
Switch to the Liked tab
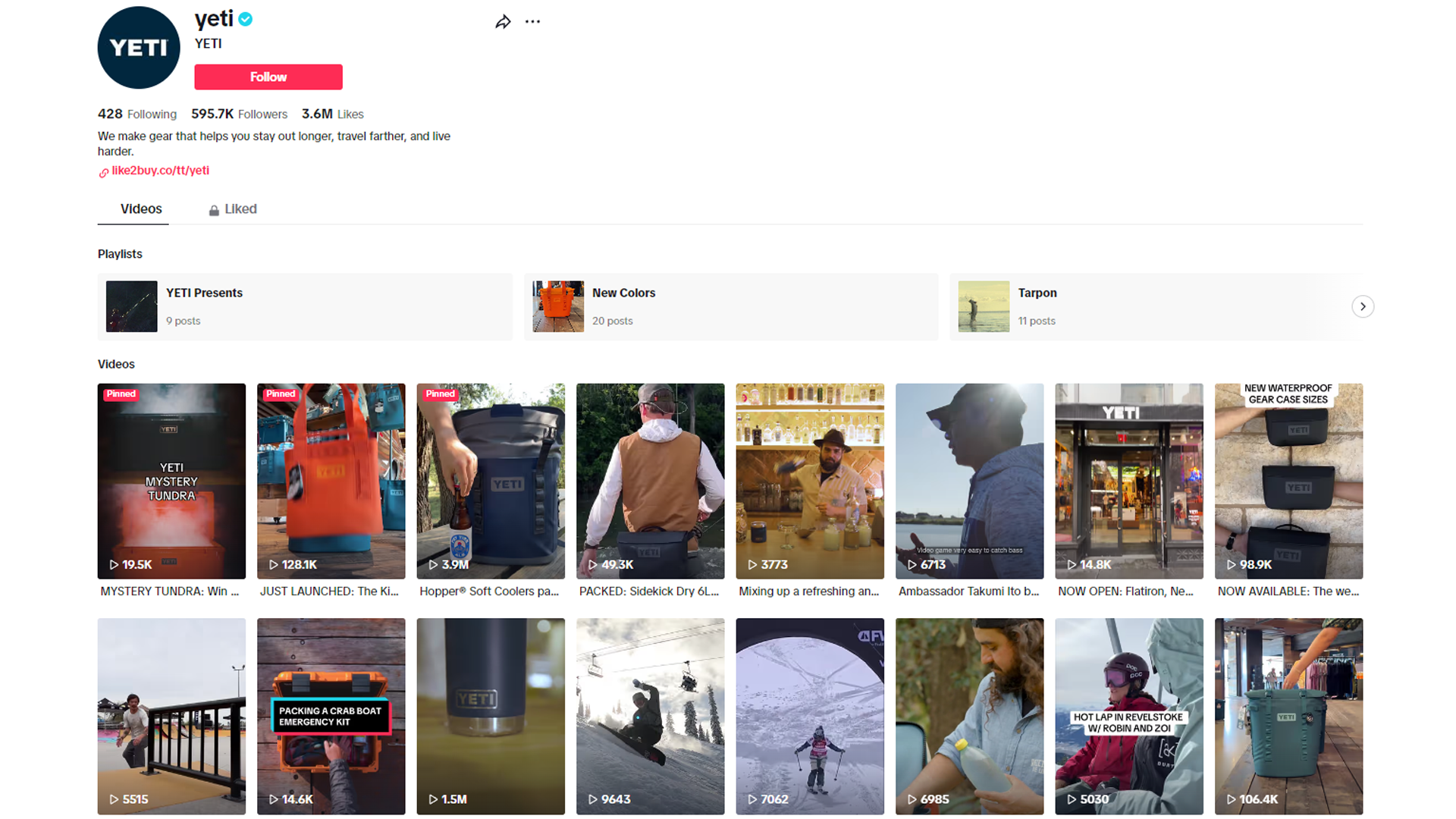point(233,209)
